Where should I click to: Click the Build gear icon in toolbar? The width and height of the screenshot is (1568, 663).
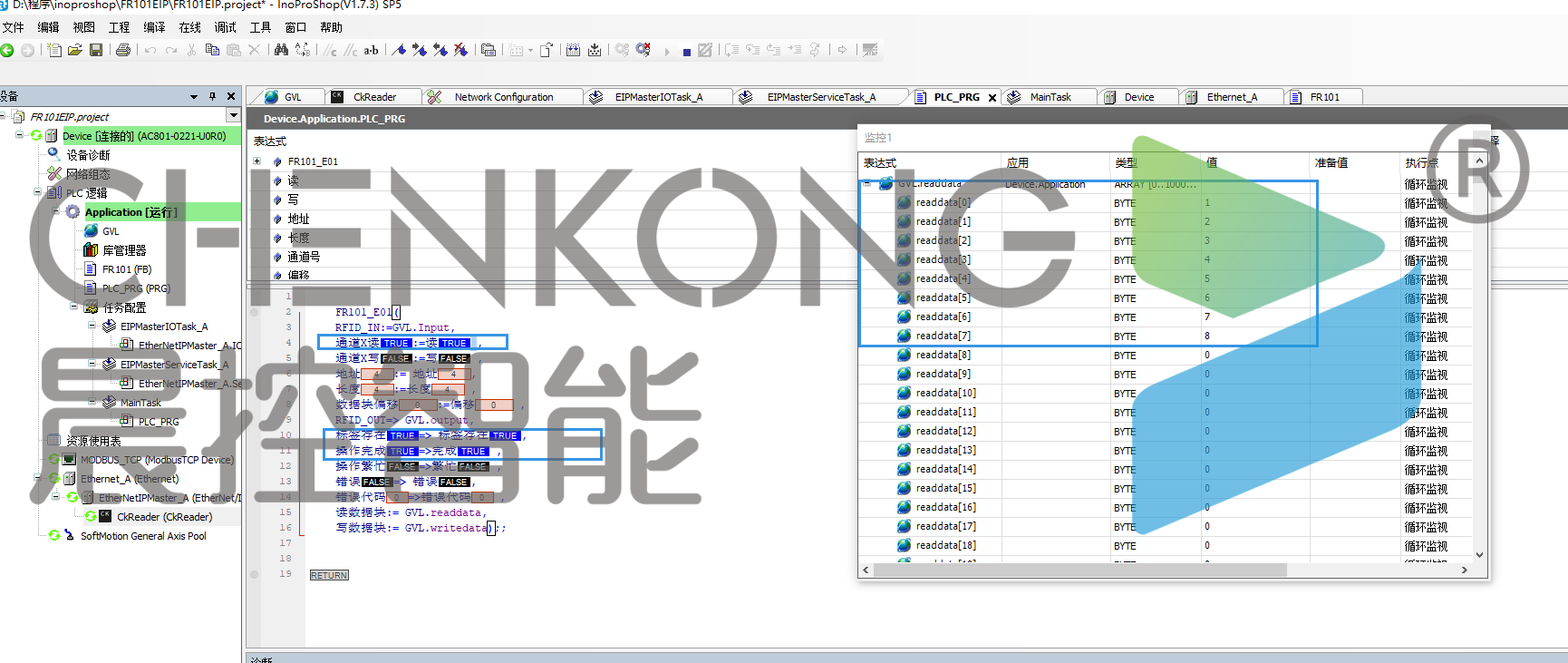click(622, 50)
